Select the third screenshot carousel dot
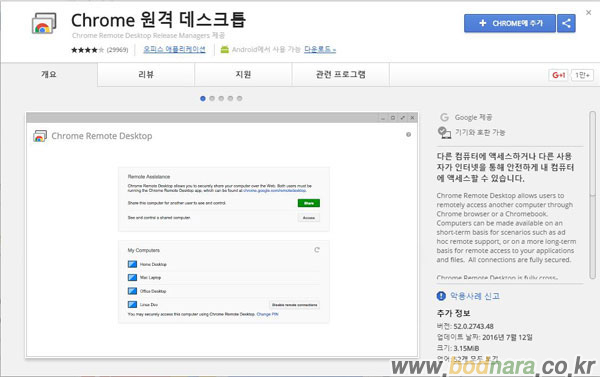This screenshot has height=377, width=600. pyautogui.click(x=221, y=98)
